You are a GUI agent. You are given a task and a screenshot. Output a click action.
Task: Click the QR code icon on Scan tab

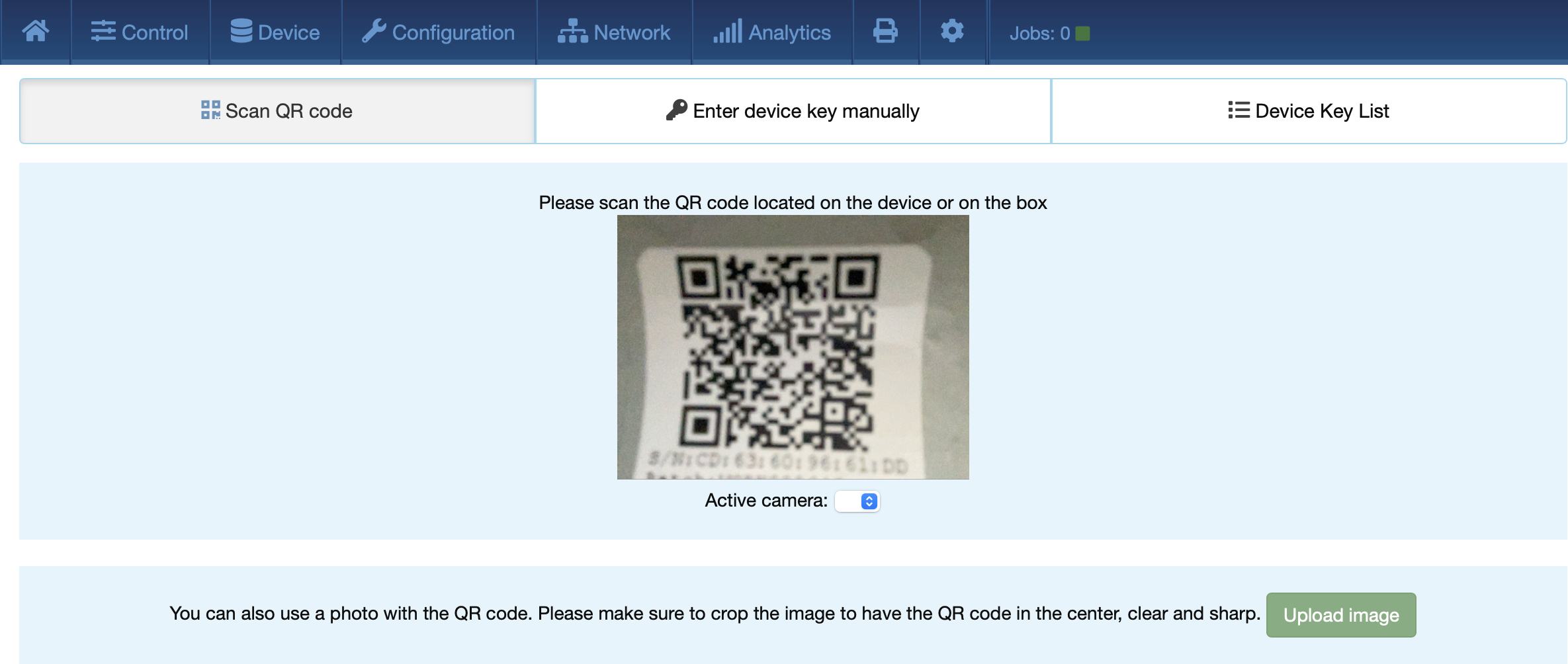coord(210,110)
